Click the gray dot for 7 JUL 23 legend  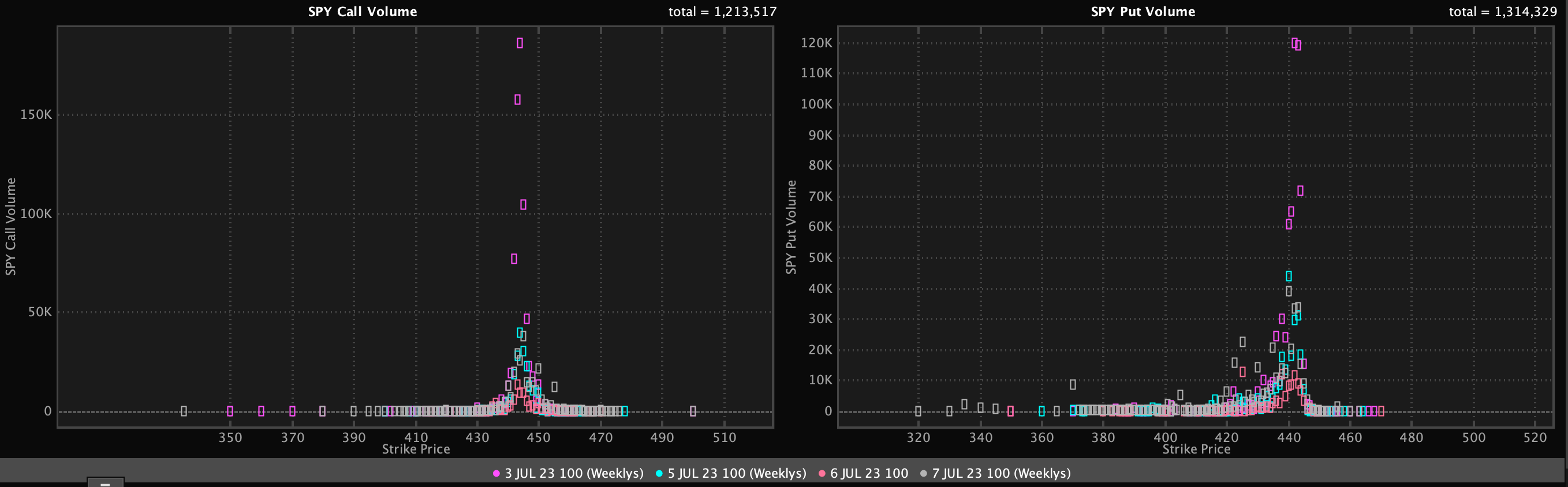tap(923, 473)
